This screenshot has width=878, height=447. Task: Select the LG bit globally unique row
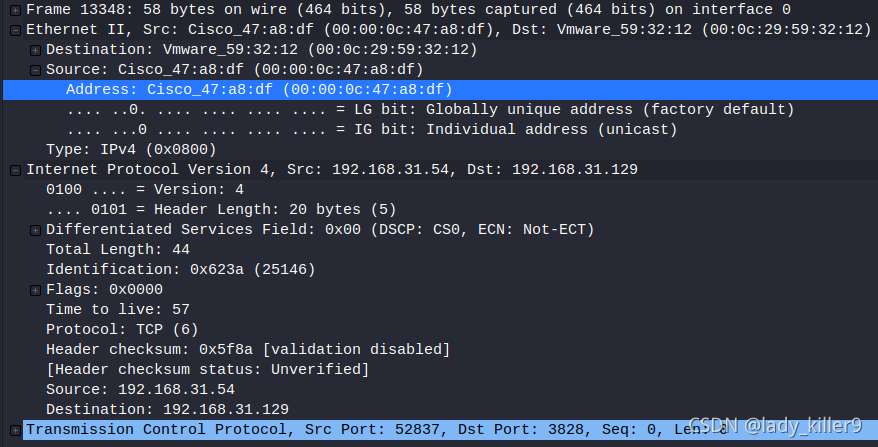click(x=440, y=109)
